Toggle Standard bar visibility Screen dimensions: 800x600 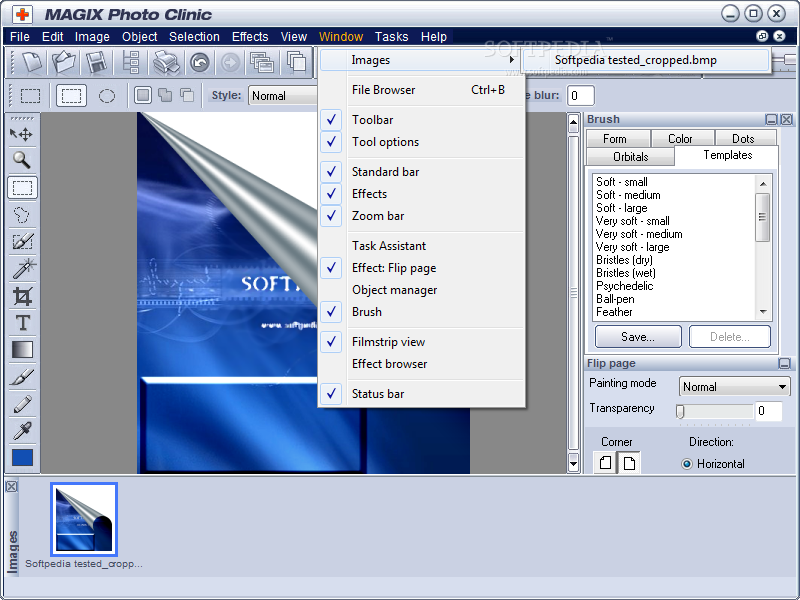[421, 172]
